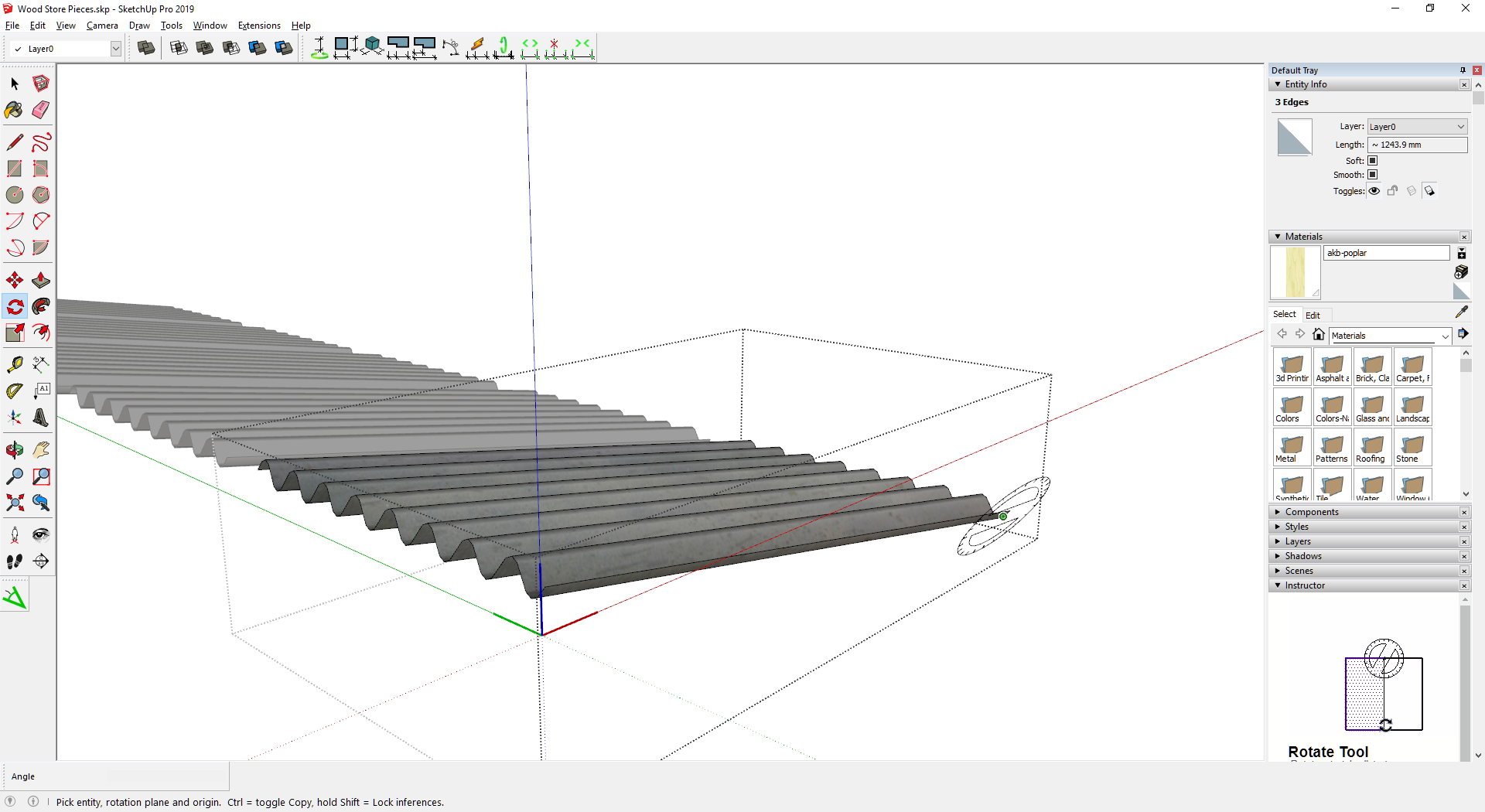This screenshot has height=812, width=1485.
Task: Select the arrow Select tool
Action: [15, 84]
